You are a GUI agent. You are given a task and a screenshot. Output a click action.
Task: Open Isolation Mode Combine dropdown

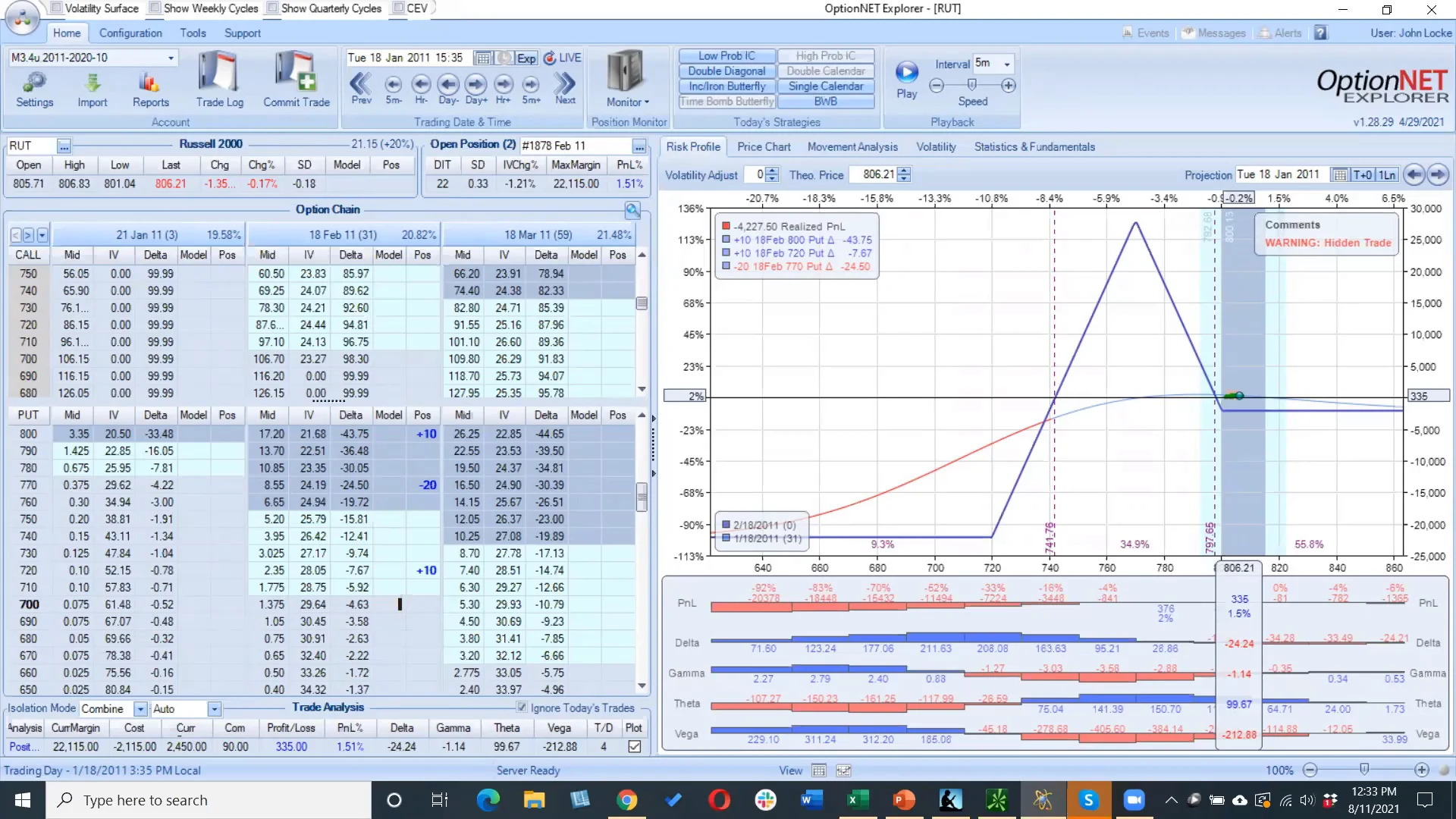140,709
